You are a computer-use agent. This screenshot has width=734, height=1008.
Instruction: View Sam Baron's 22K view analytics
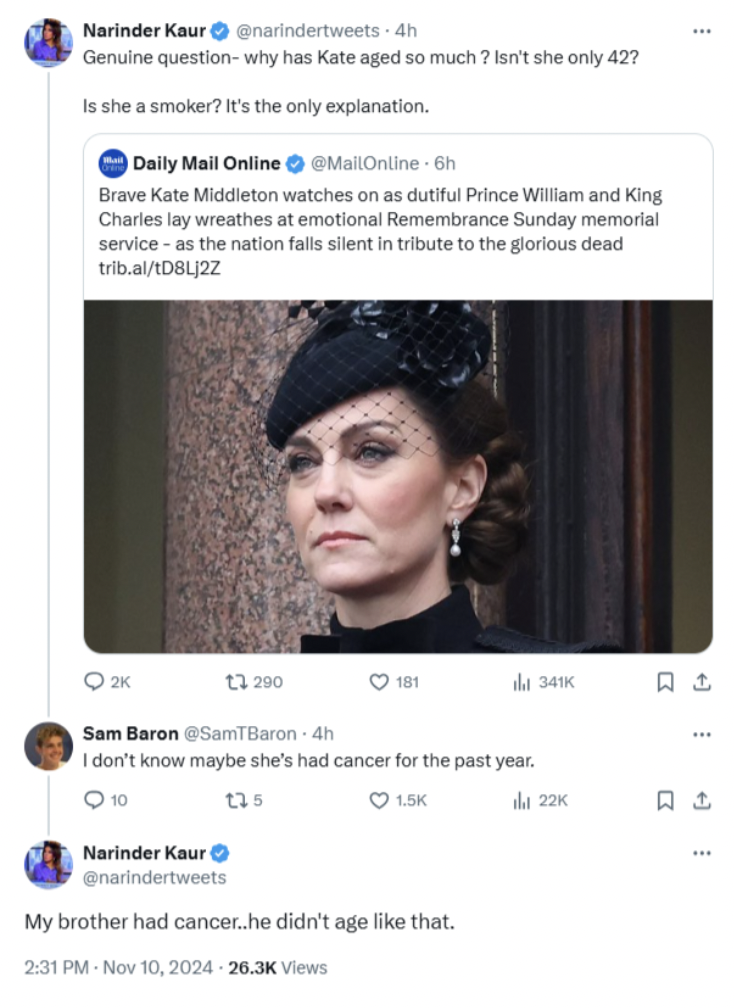coord(520,800)
